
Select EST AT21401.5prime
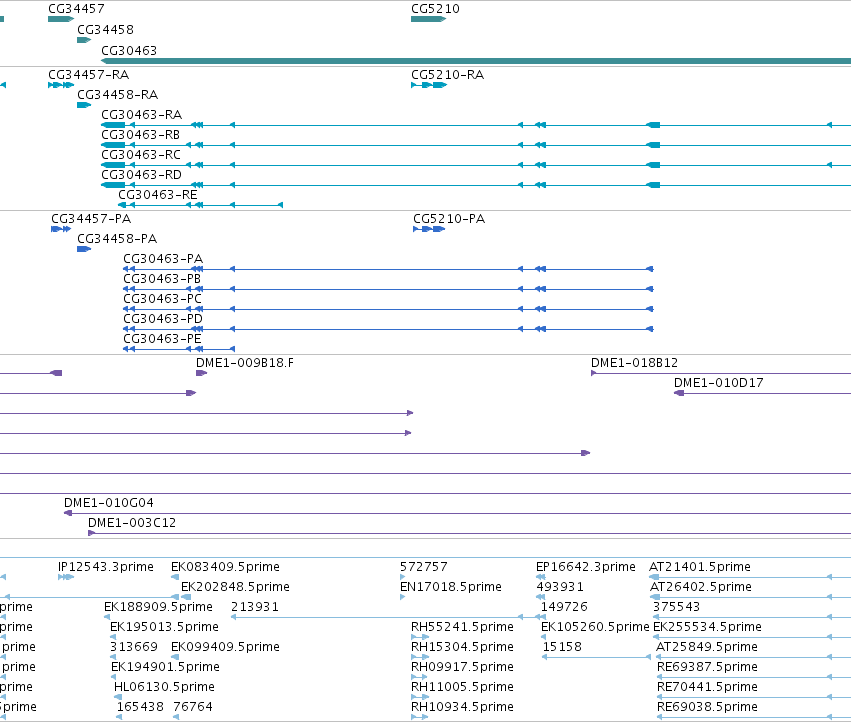[700, 567]
